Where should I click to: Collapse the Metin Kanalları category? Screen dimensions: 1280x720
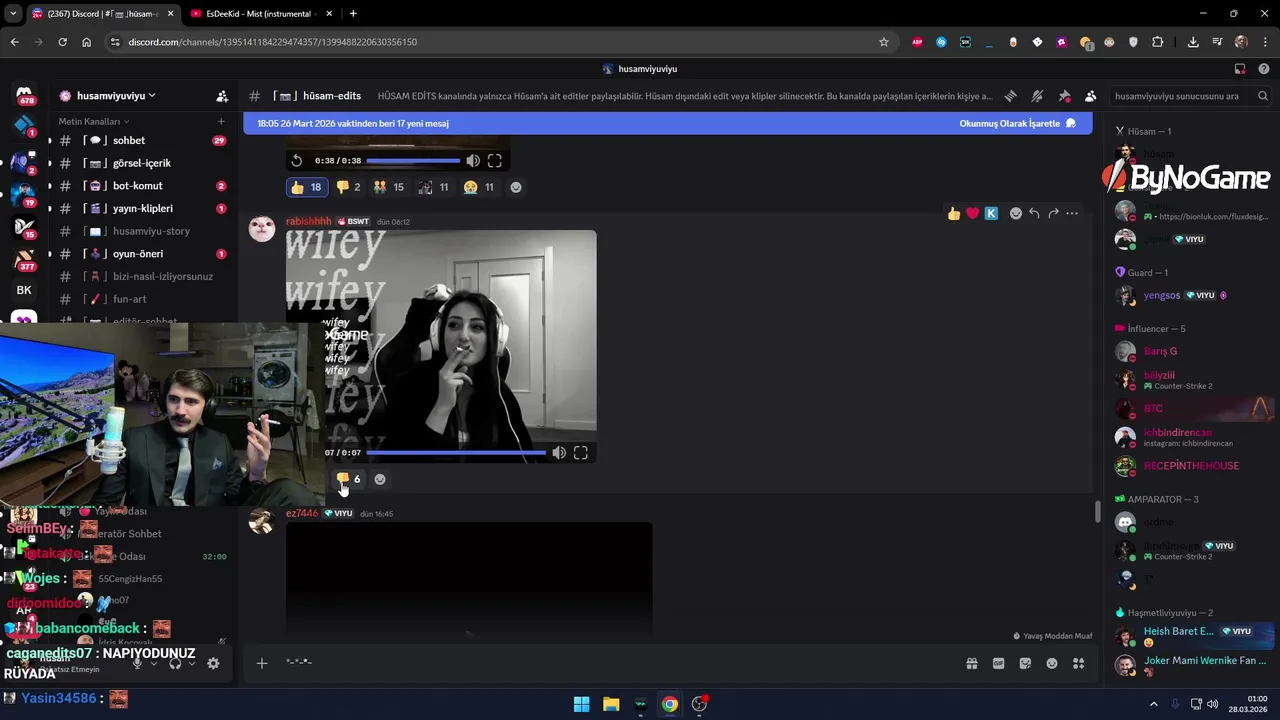point(93,121)
